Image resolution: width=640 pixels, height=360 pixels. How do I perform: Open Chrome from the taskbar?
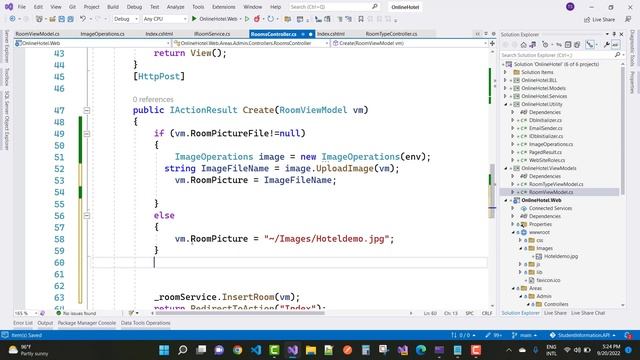click(x=238, y=350)
